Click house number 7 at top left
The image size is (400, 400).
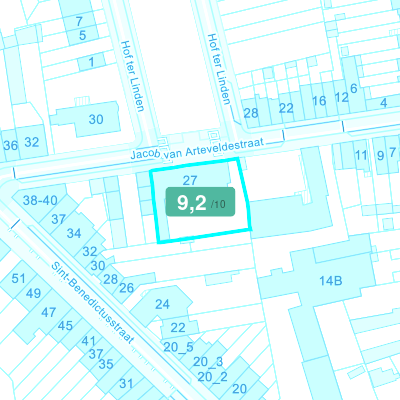pos(79,21)
